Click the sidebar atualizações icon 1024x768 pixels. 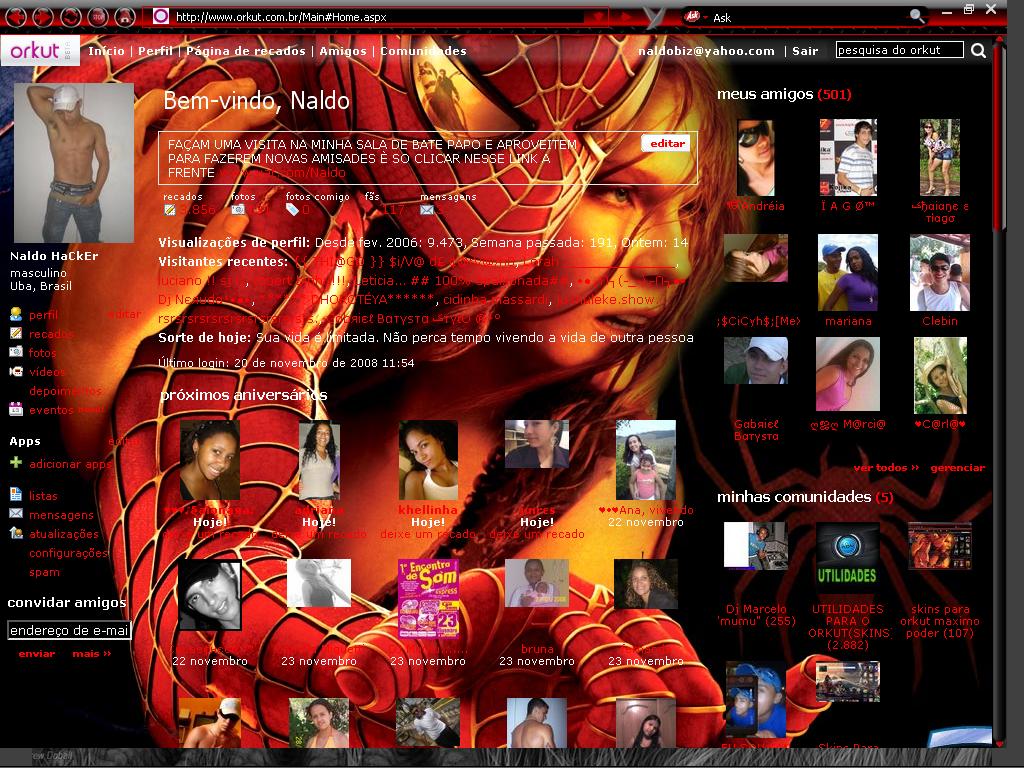tap(16, 533)
